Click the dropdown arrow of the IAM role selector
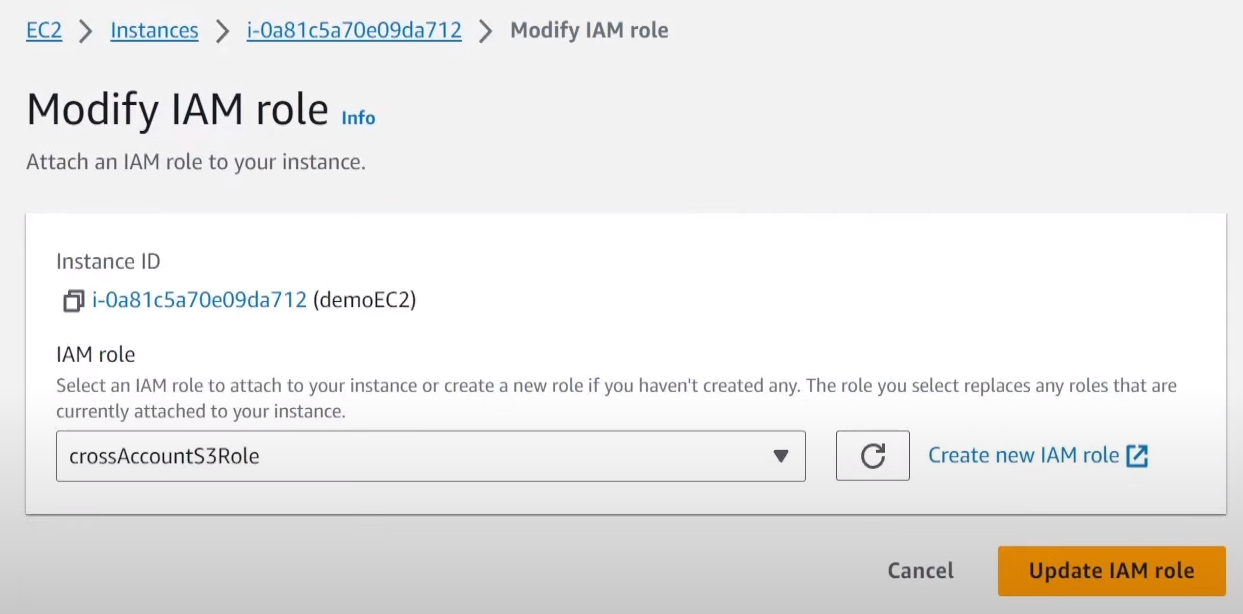Image resolution: width=1243 pixels, height=614 pixels. tap(781, 456)
